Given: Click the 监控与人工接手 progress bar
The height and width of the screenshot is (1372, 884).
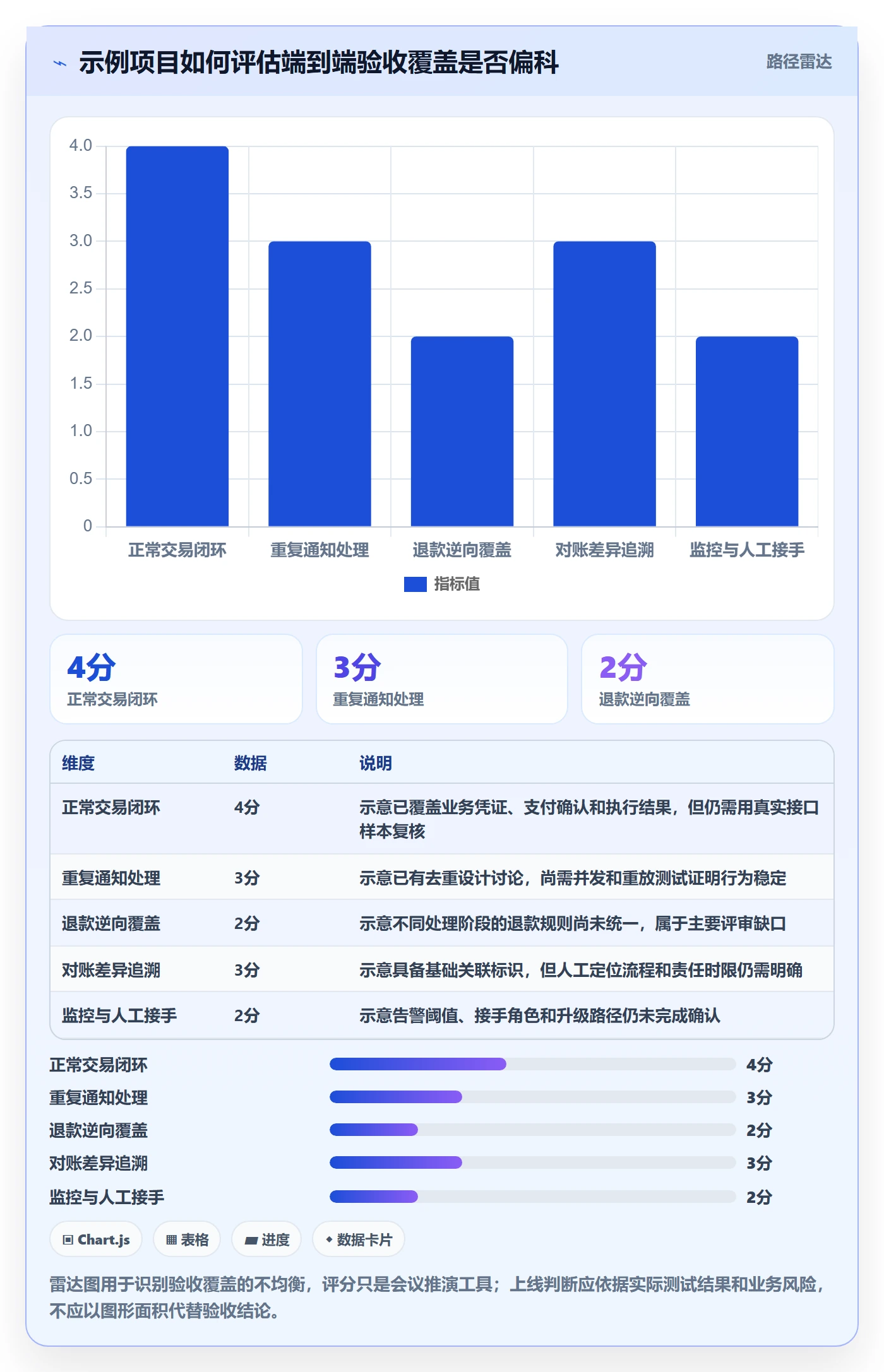Looking at the screenshot, I should (x=532, y=1197).
